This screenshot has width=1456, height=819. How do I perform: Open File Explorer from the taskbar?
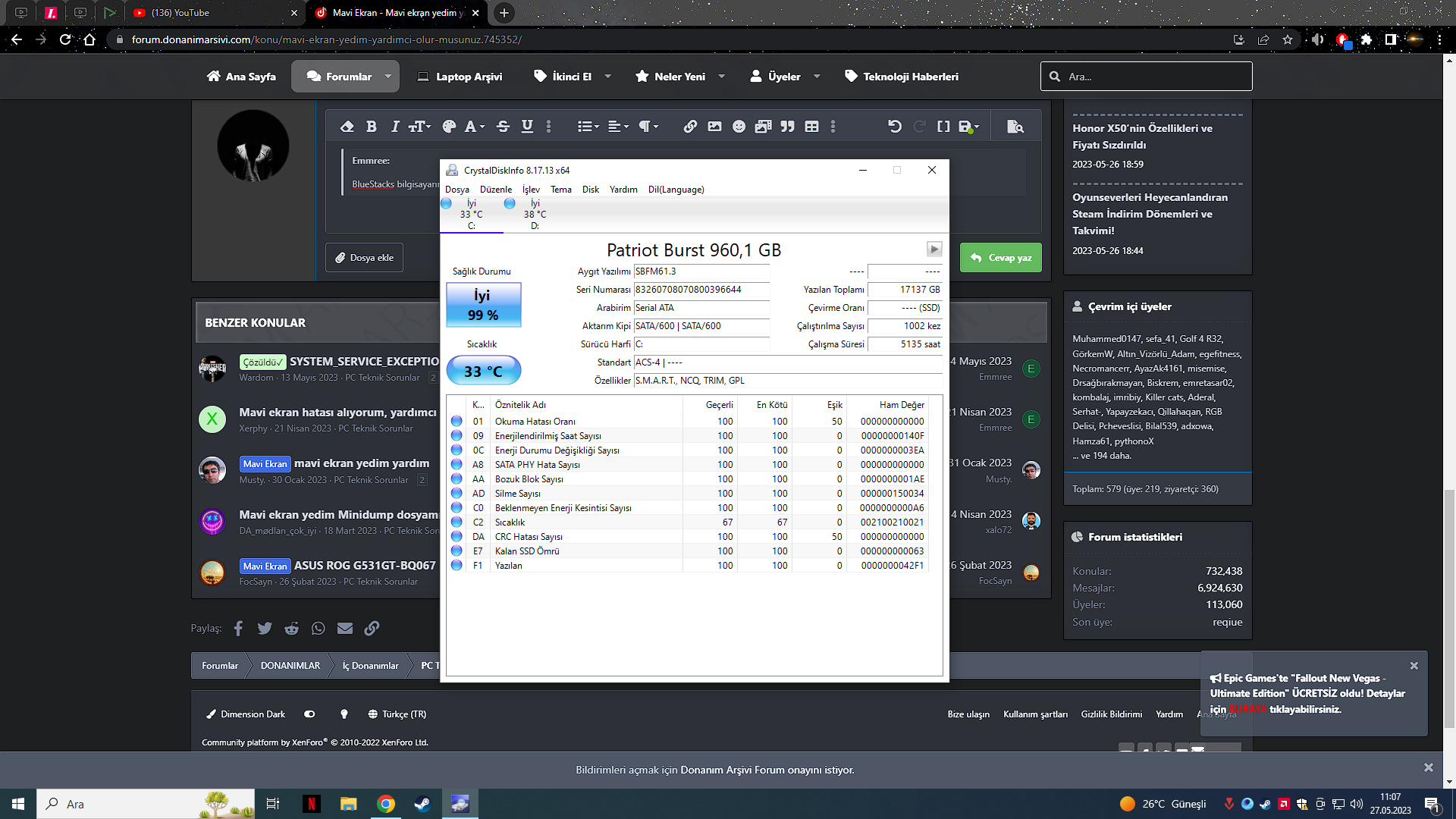click(x=348, y=804)
